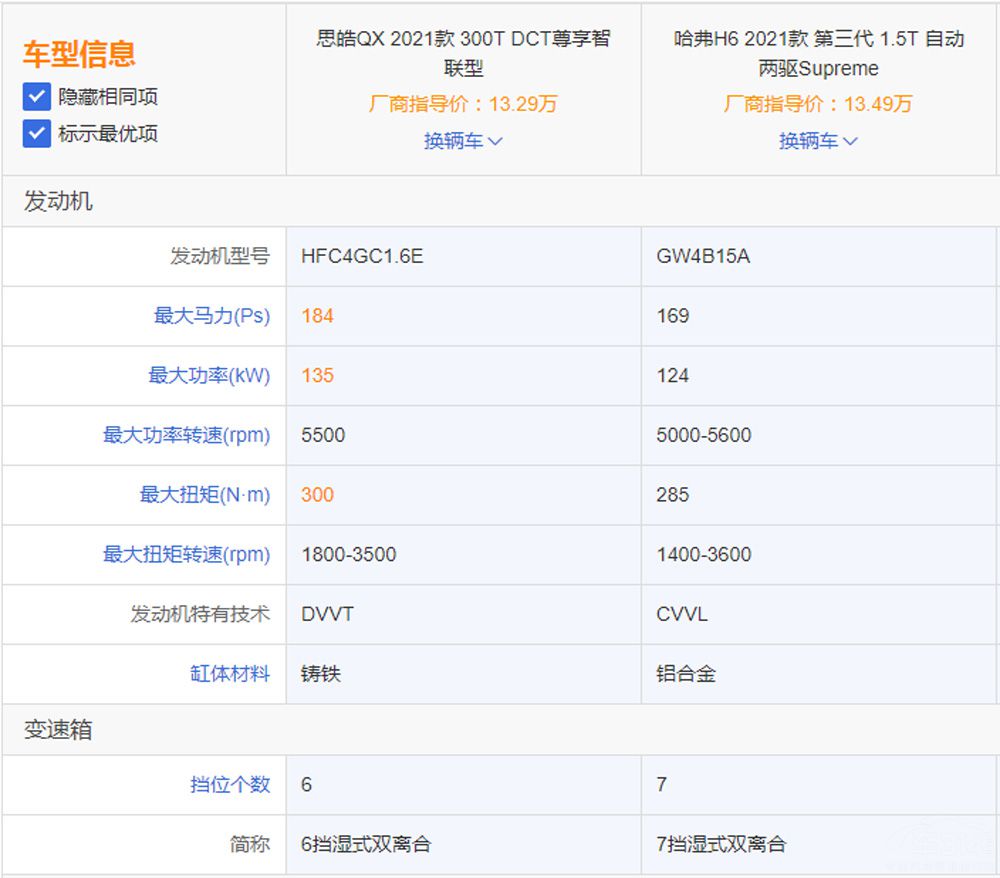Click the highlighted 300 torque value
This screenshot has width=1000, height=878.
317,495
